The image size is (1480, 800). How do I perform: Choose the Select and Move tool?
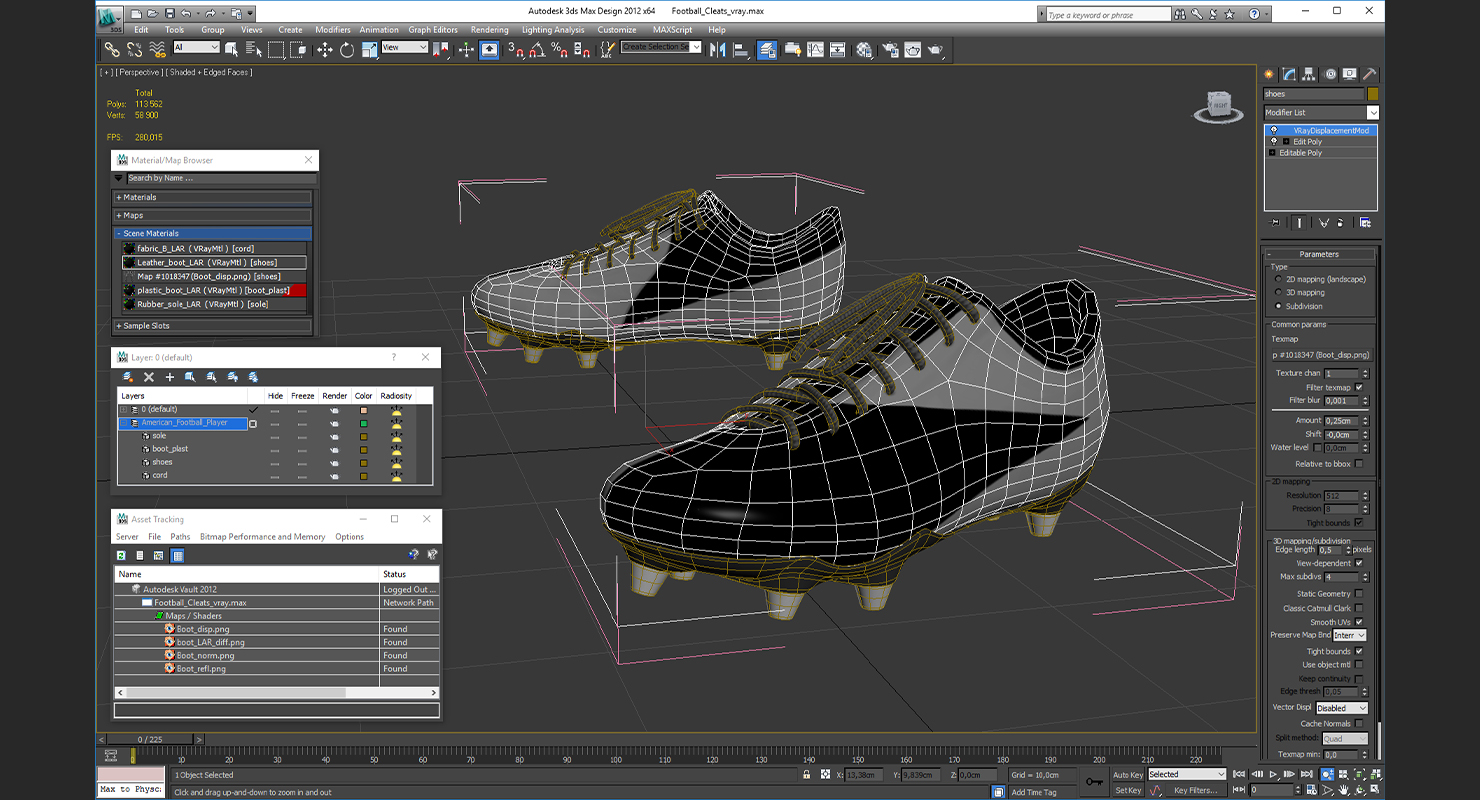(x=324, y=49)
